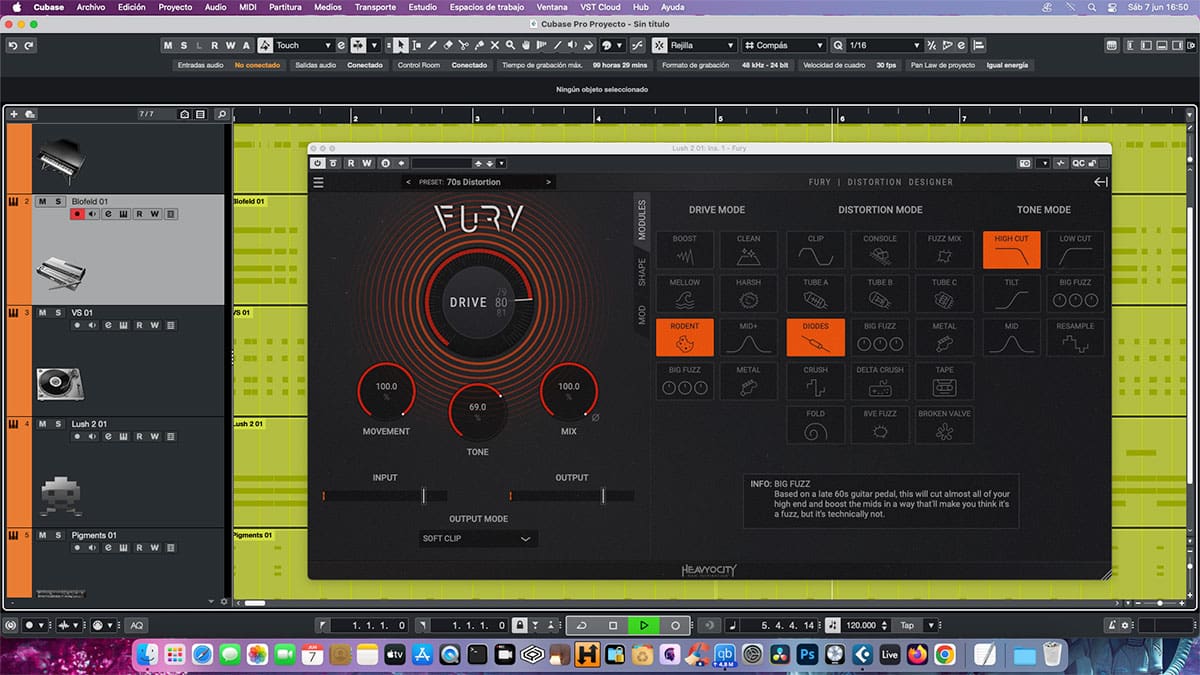Disable record on Biofeld 01 track
Screen dimensions: 1200x675
76,214
